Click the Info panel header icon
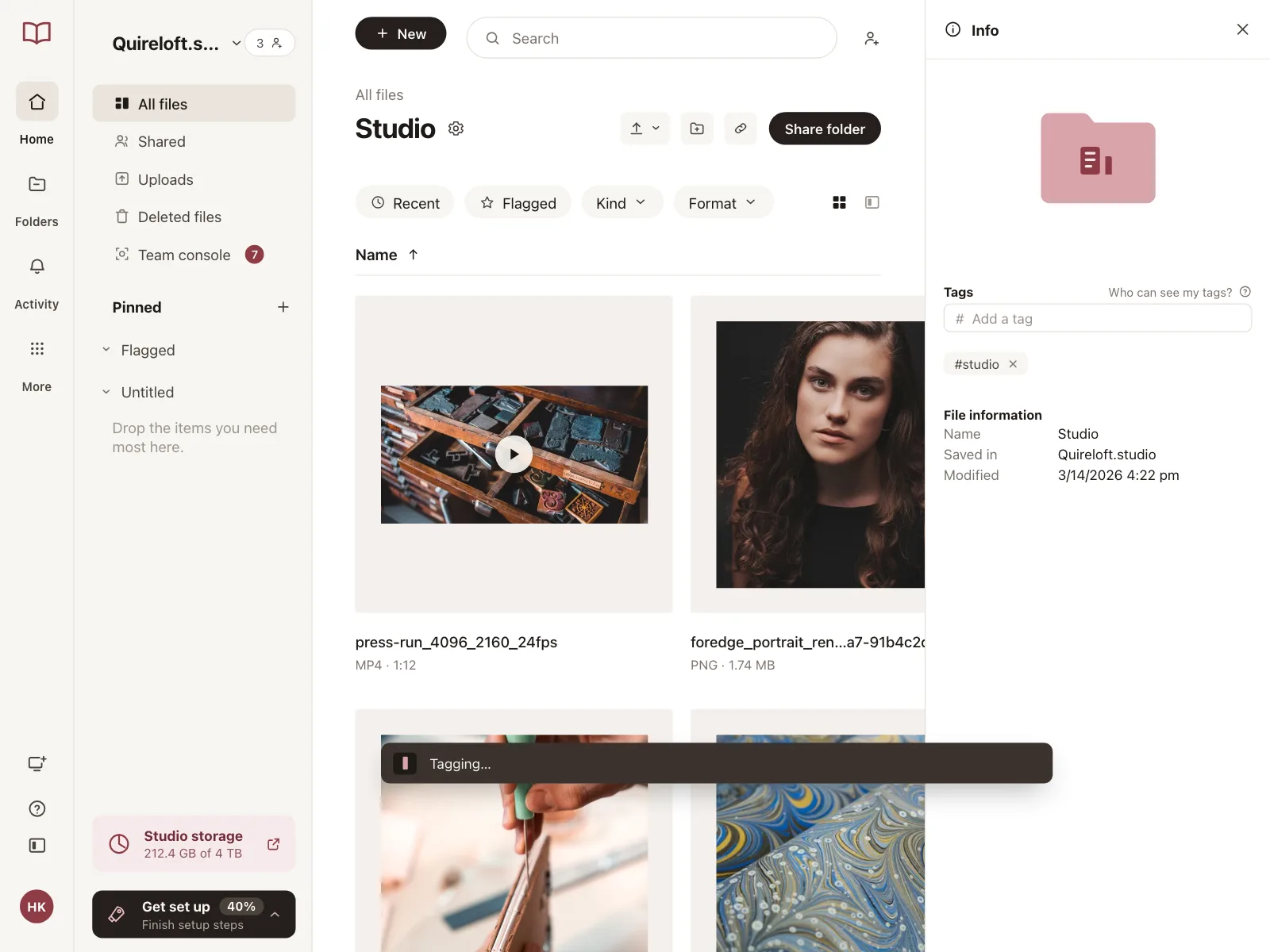The image size is (1270, 952). (x=952, y=29)
